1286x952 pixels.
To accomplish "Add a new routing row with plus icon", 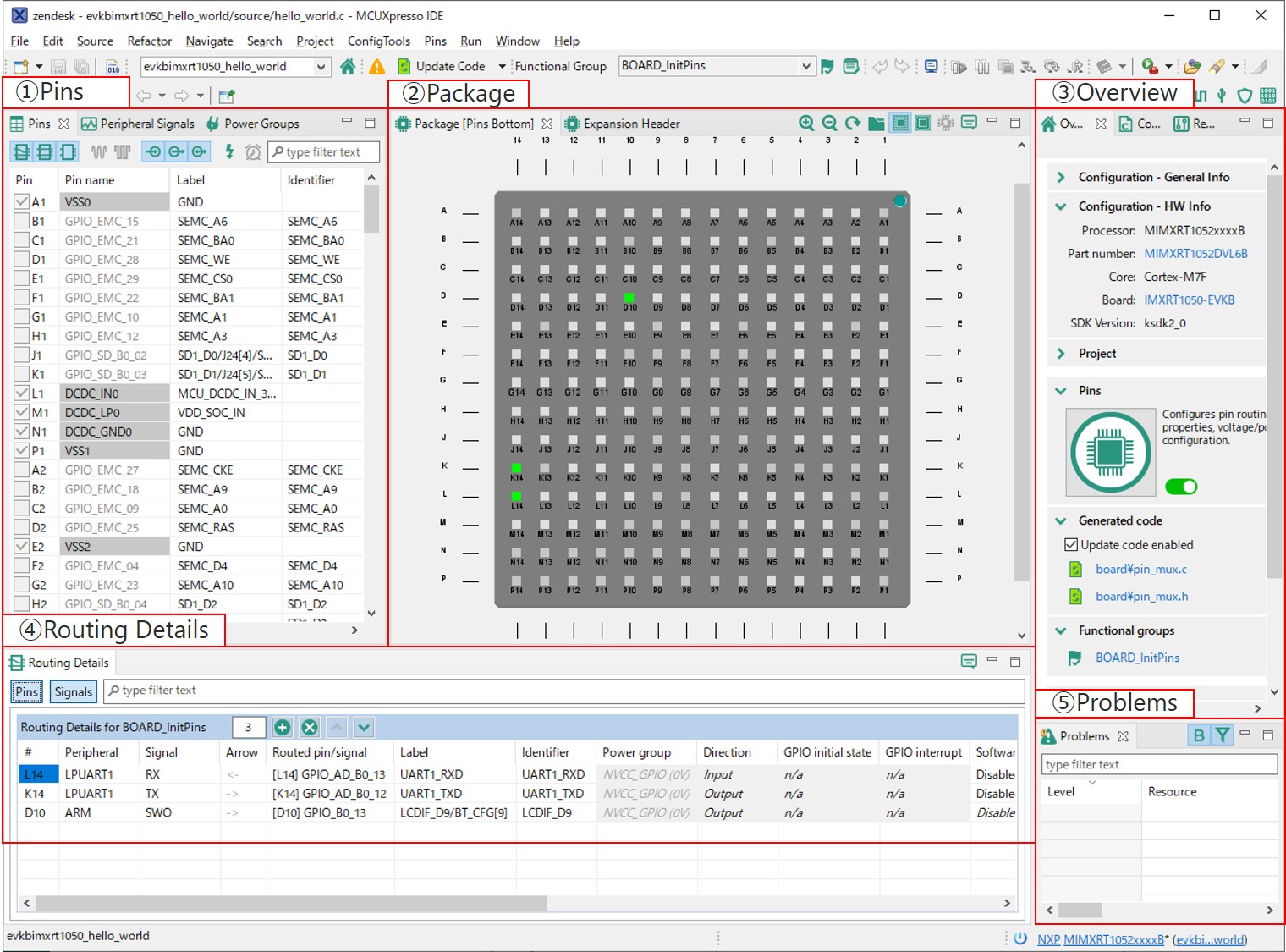I will point(283,727).
